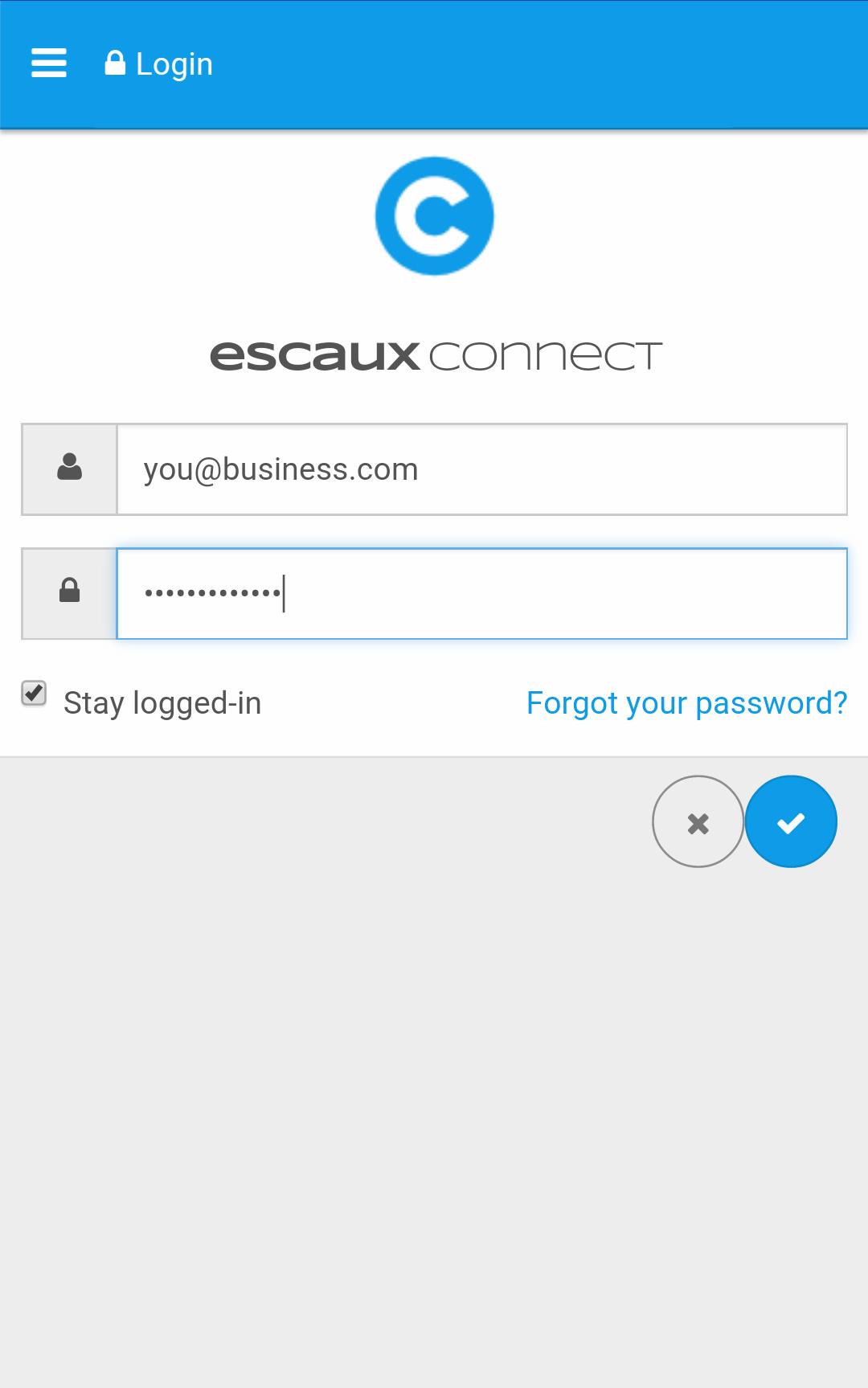Click the word escaux in the logo text
Image resolution: width=868 pixels, height=1388 pixels.
click(x=314, y=355)
